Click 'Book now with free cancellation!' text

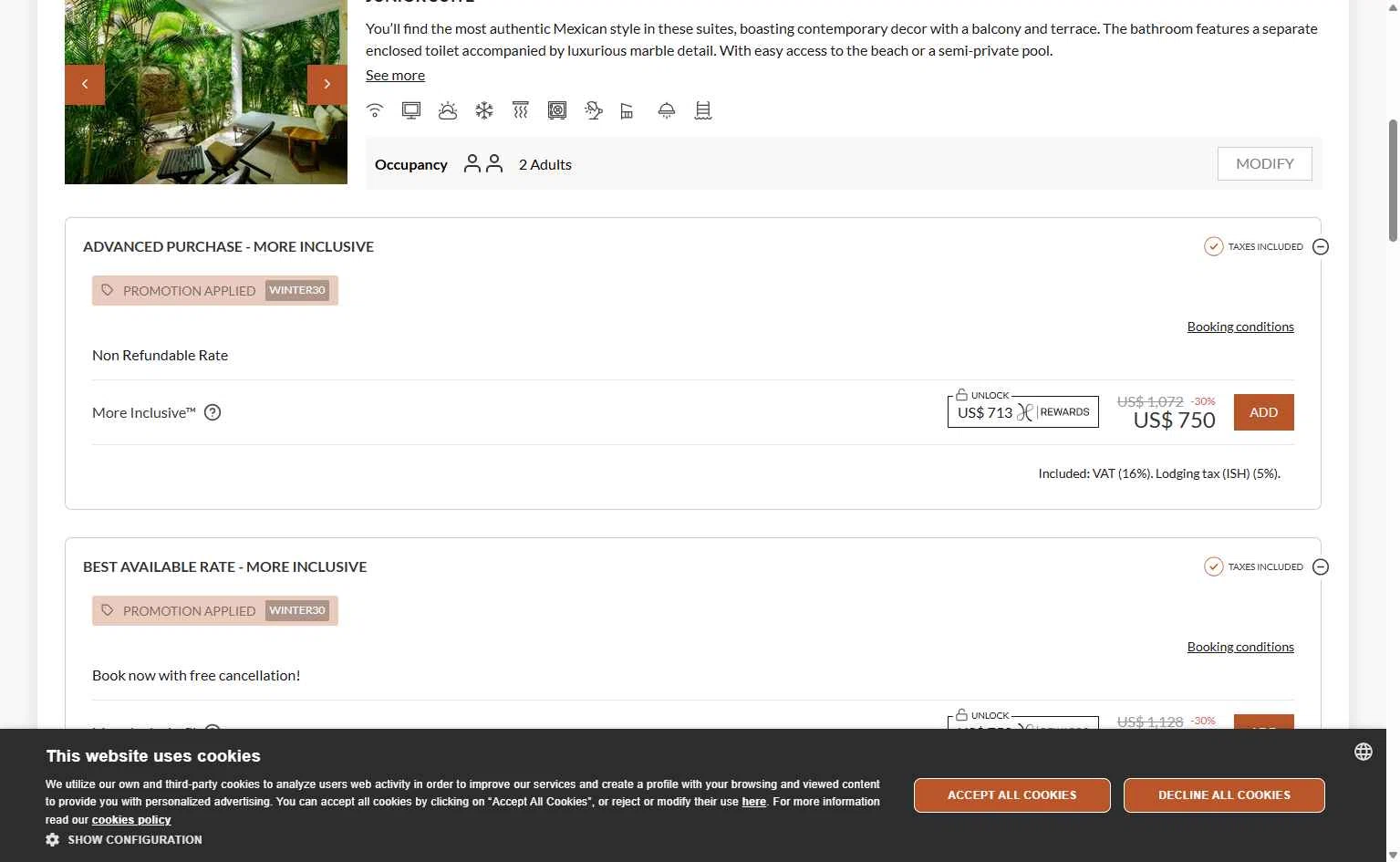tap(196, 676)
